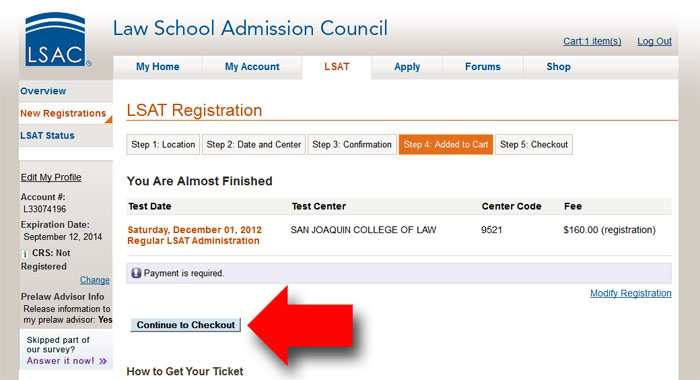
Task: Select Overview in the sidebar
Action: point(43,91)
